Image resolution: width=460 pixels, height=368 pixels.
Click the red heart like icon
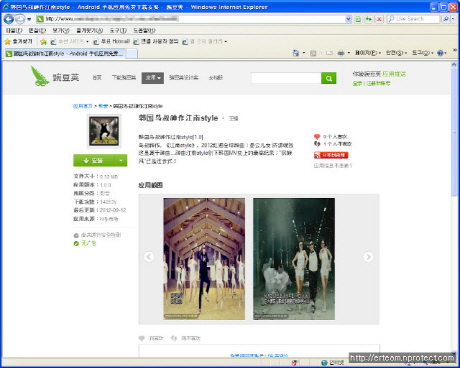point(317,136)
